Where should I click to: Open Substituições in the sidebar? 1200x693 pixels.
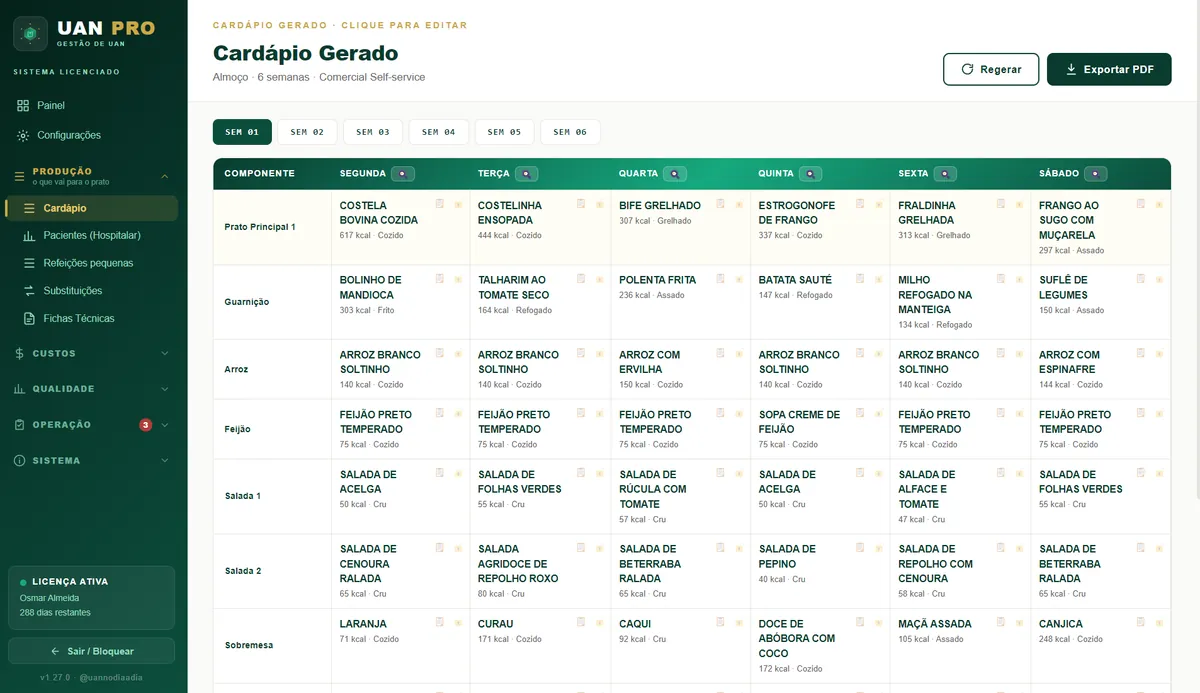point(94,291)
